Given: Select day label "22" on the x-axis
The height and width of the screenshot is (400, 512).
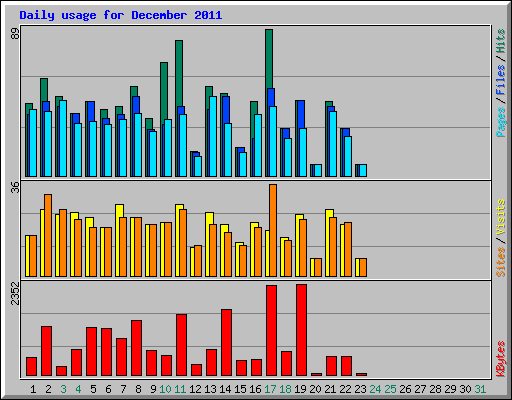Looking at the screenshot, I should pyautogui.click(x=345, y=389).
